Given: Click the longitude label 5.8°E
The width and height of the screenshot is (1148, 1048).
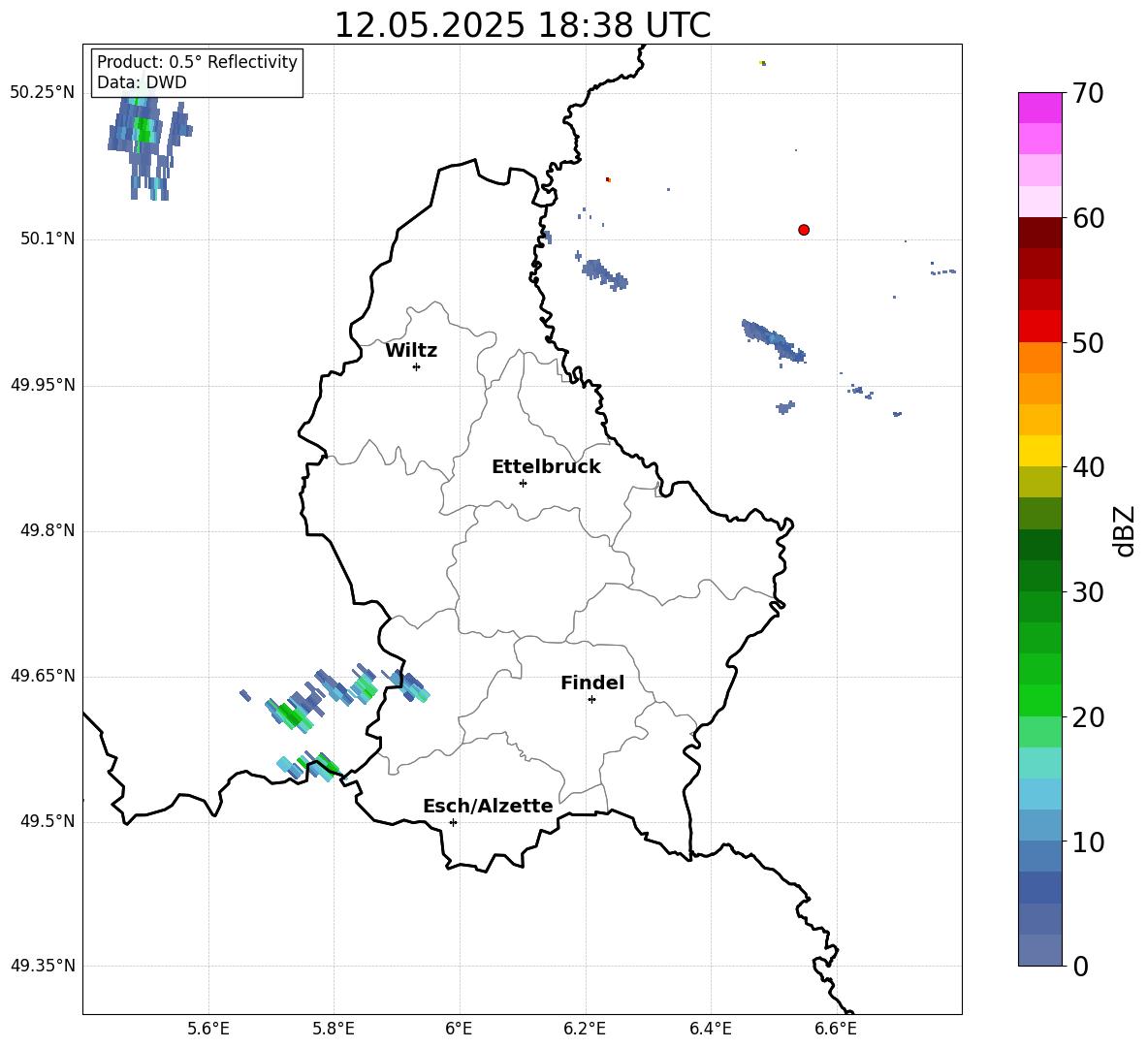Looking at the screenshot, I should 334,1029.
